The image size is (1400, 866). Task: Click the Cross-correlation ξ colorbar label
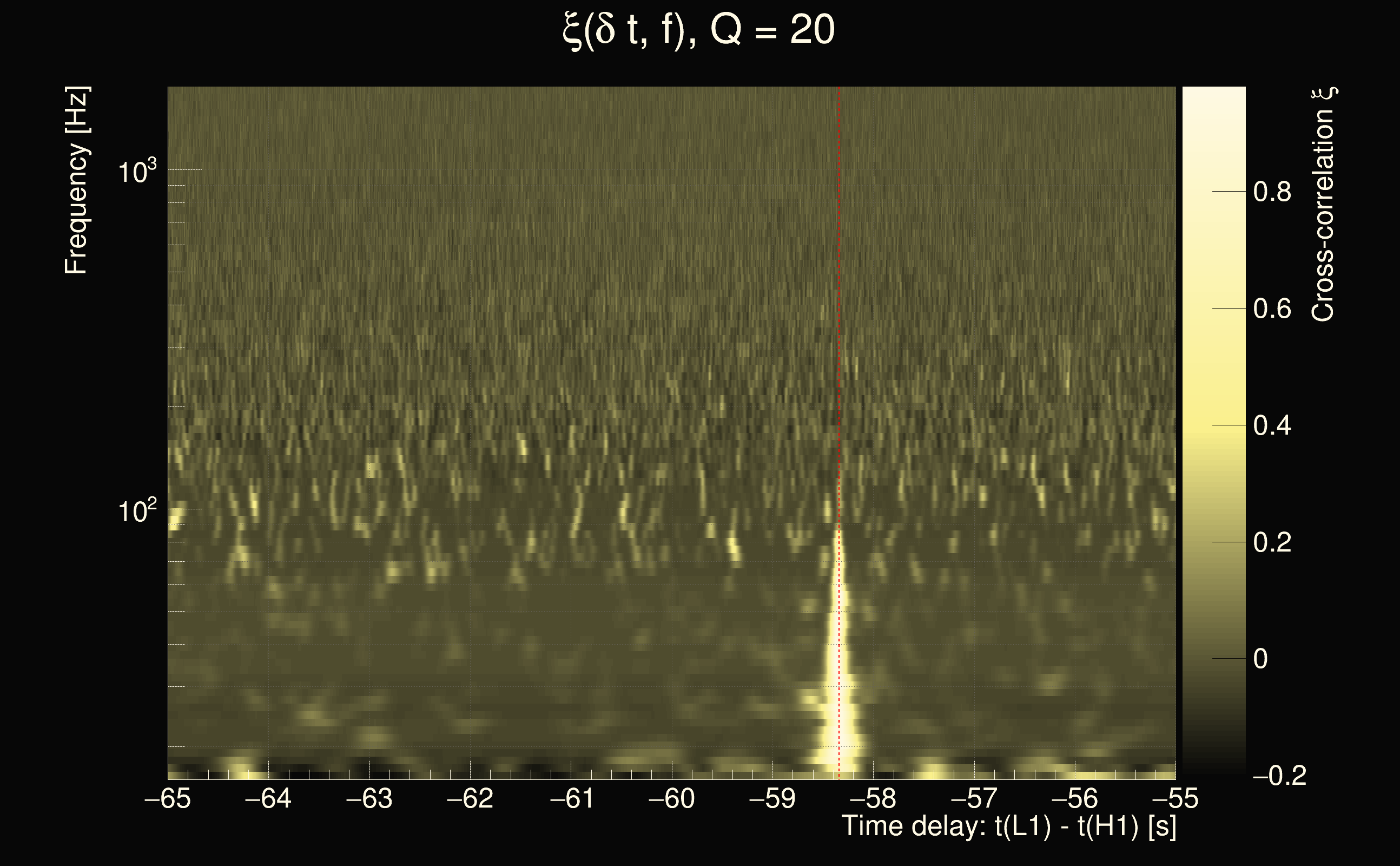pos(1323,205)
